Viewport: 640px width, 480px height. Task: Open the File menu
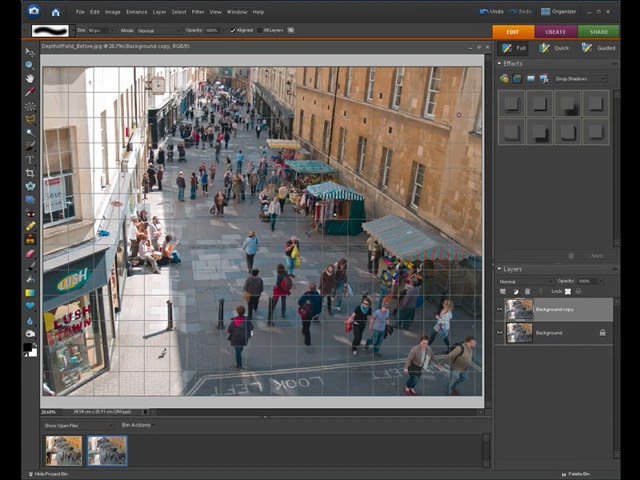coord(80,12)
